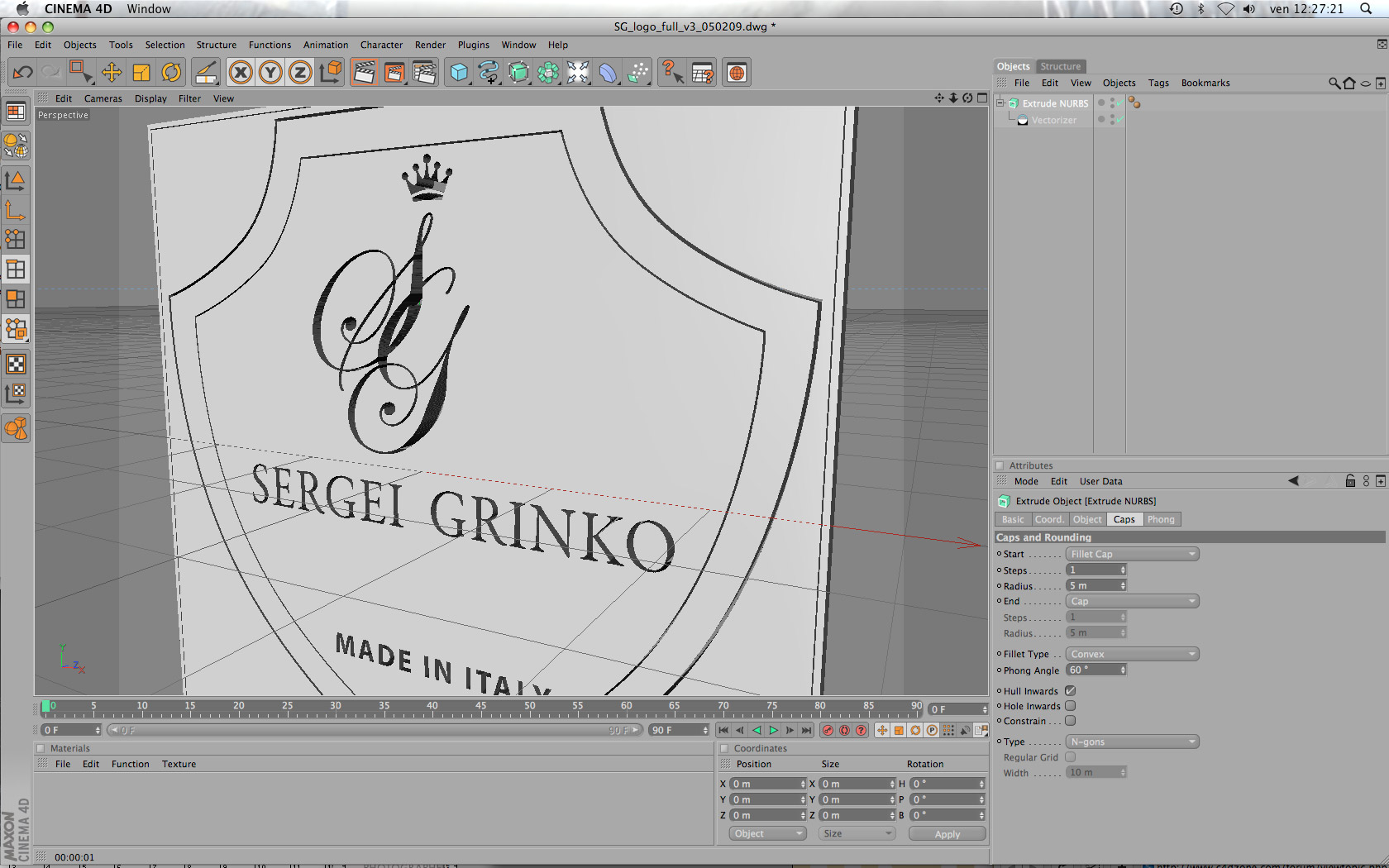Screen dimensions: 1389x868
Task: Select the Rotate tool in top toolbar
Action: (171, 73)
